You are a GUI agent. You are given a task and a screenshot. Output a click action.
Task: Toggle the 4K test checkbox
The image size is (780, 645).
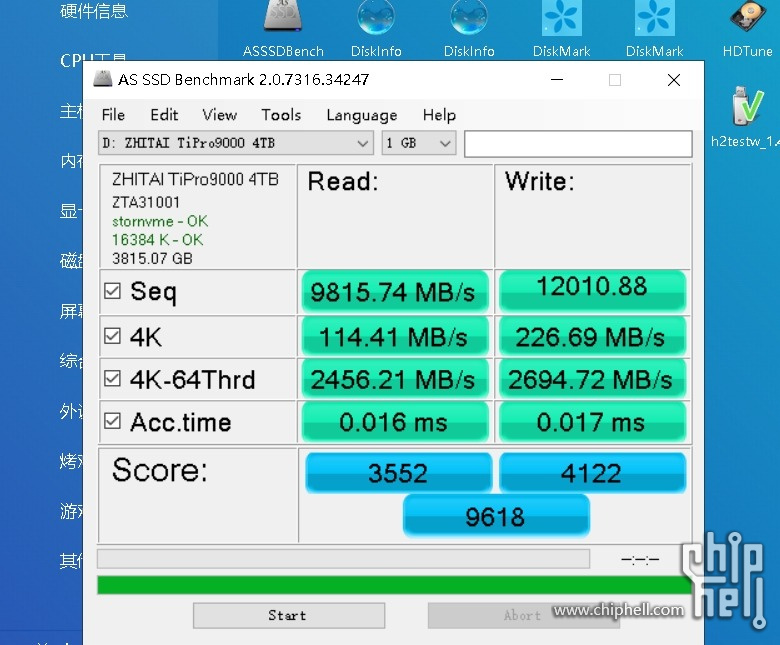click(x=112, y=336)
